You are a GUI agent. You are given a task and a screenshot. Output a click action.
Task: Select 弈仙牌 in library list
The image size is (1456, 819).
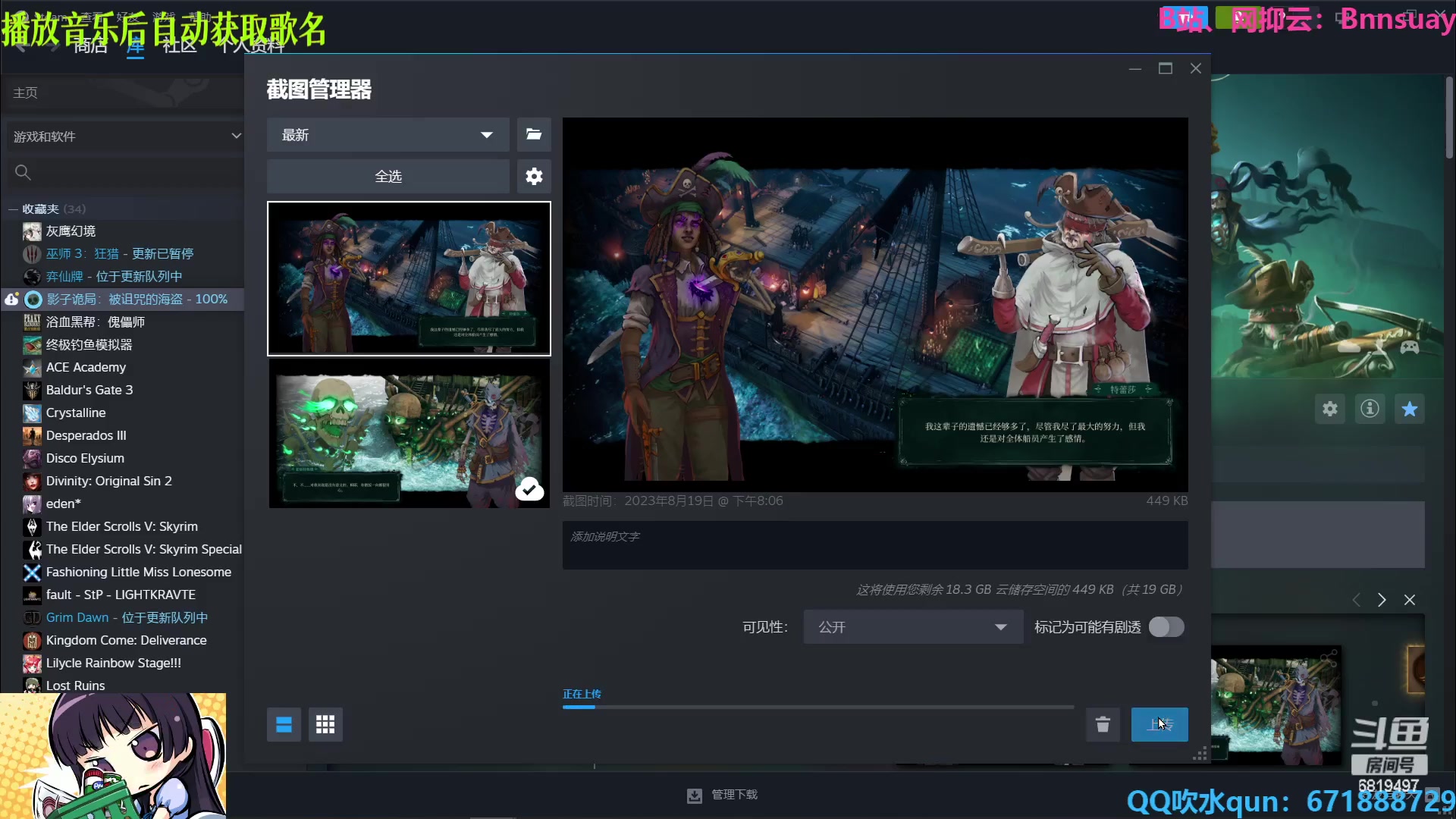[114, 276]
